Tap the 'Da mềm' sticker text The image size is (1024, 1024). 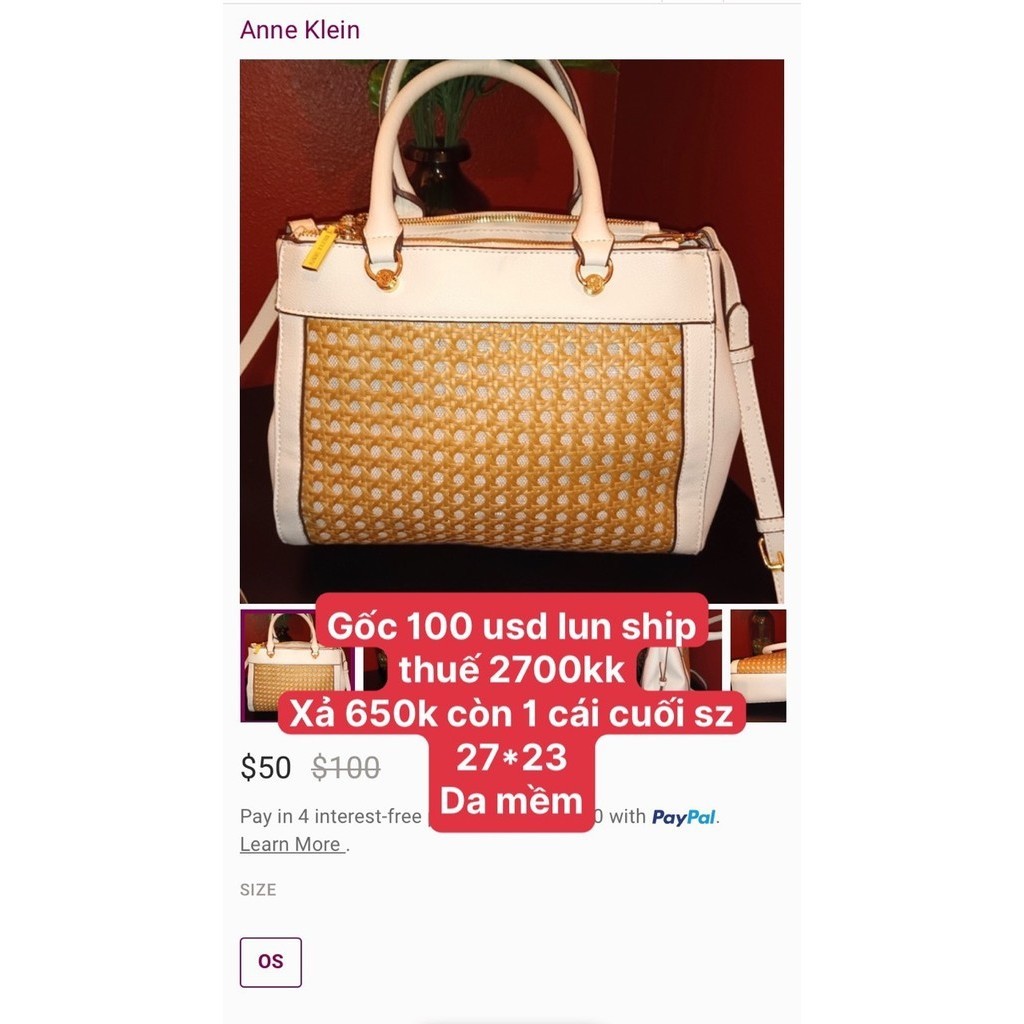(511, 801)
